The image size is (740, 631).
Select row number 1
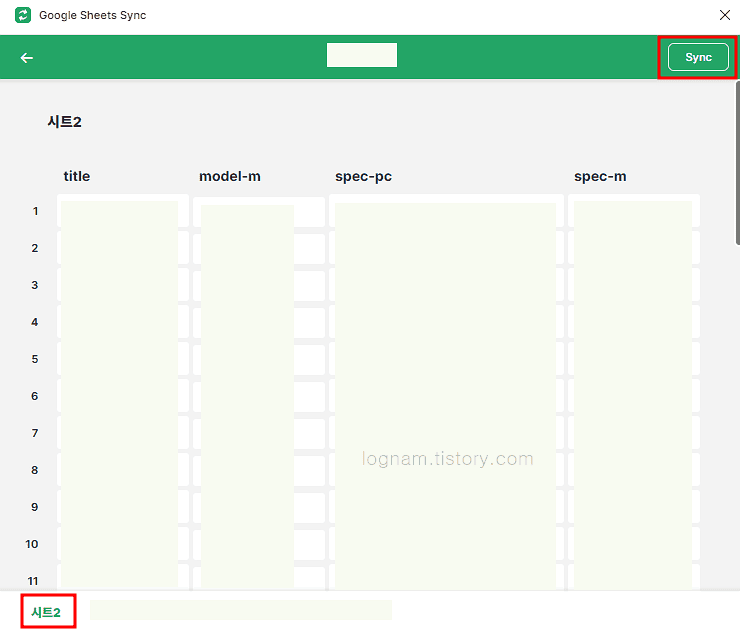click(35, 211)
